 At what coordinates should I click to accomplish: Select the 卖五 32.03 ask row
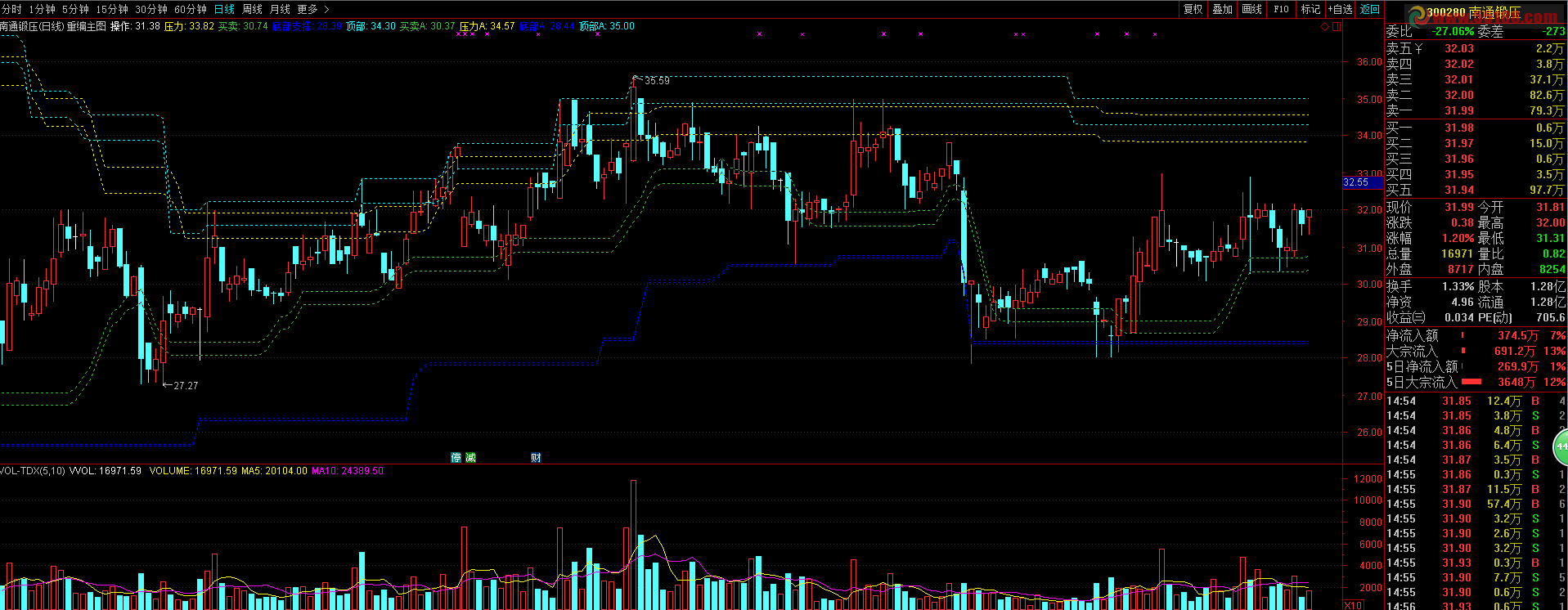[x=1476, y=48]
